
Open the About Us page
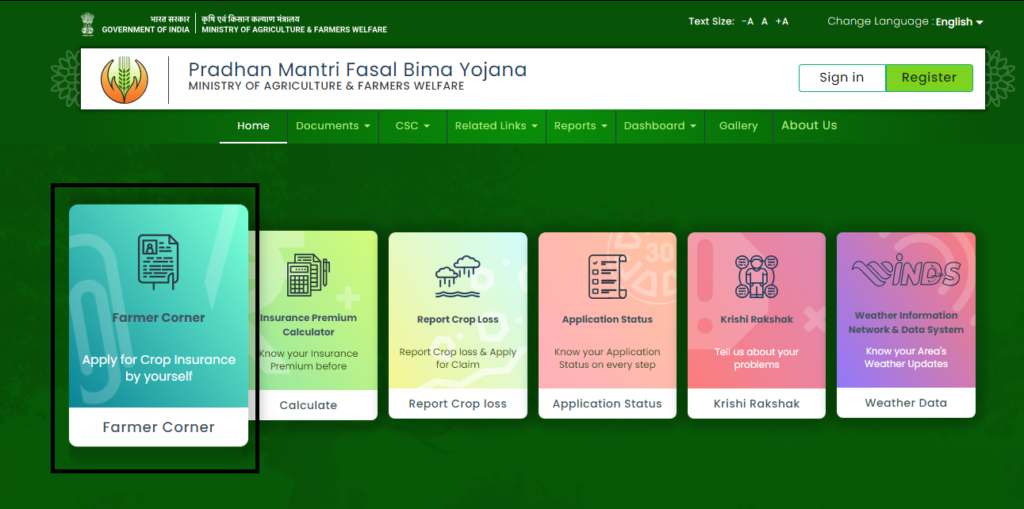click(x=809, y=125)
